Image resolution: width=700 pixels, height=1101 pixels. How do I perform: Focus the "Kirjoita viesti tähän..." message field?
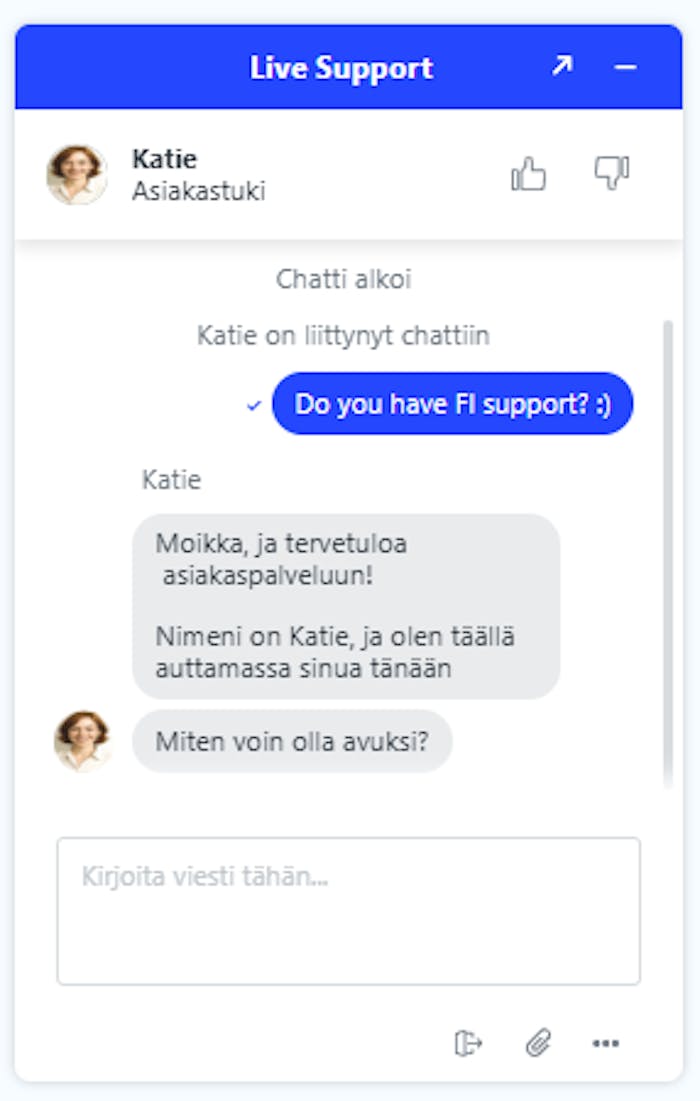tap(348, 910)
